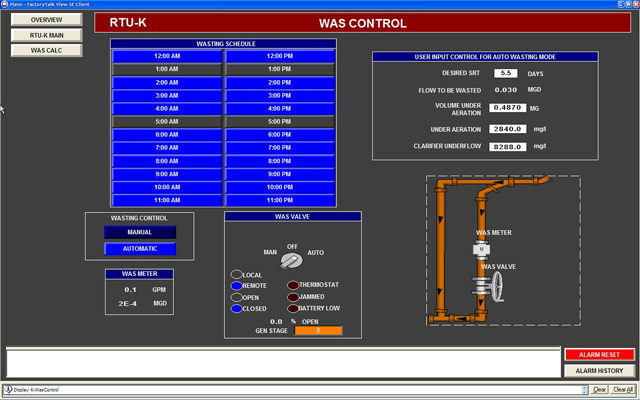Screen dimensions: 640x400
Task: Click the Jammed alarm indicator
Action: (x=292, y=297)
